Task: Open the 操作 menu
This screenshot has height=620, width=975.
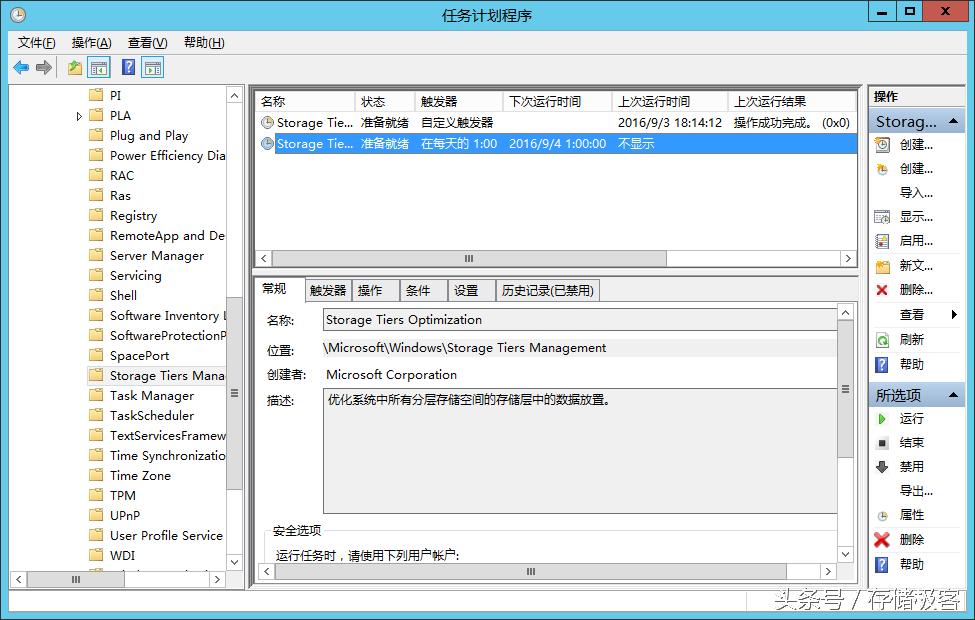Action: point(91,43)
